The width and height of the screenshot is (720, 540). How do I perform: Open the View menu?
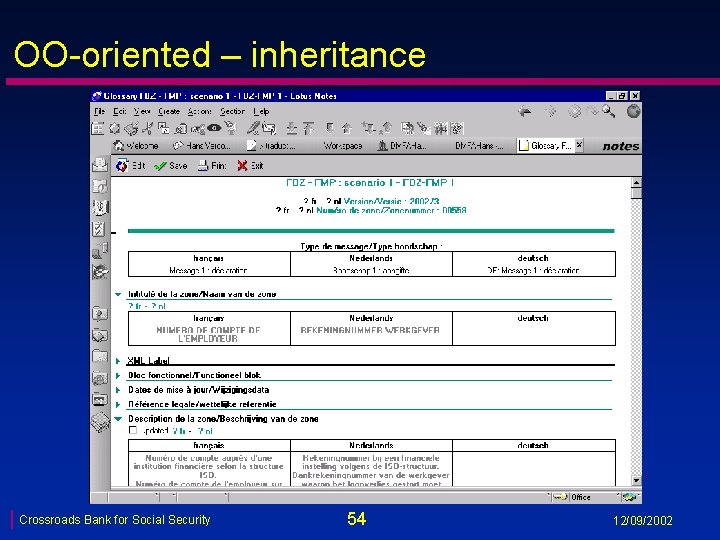click(x=142, y=111)
